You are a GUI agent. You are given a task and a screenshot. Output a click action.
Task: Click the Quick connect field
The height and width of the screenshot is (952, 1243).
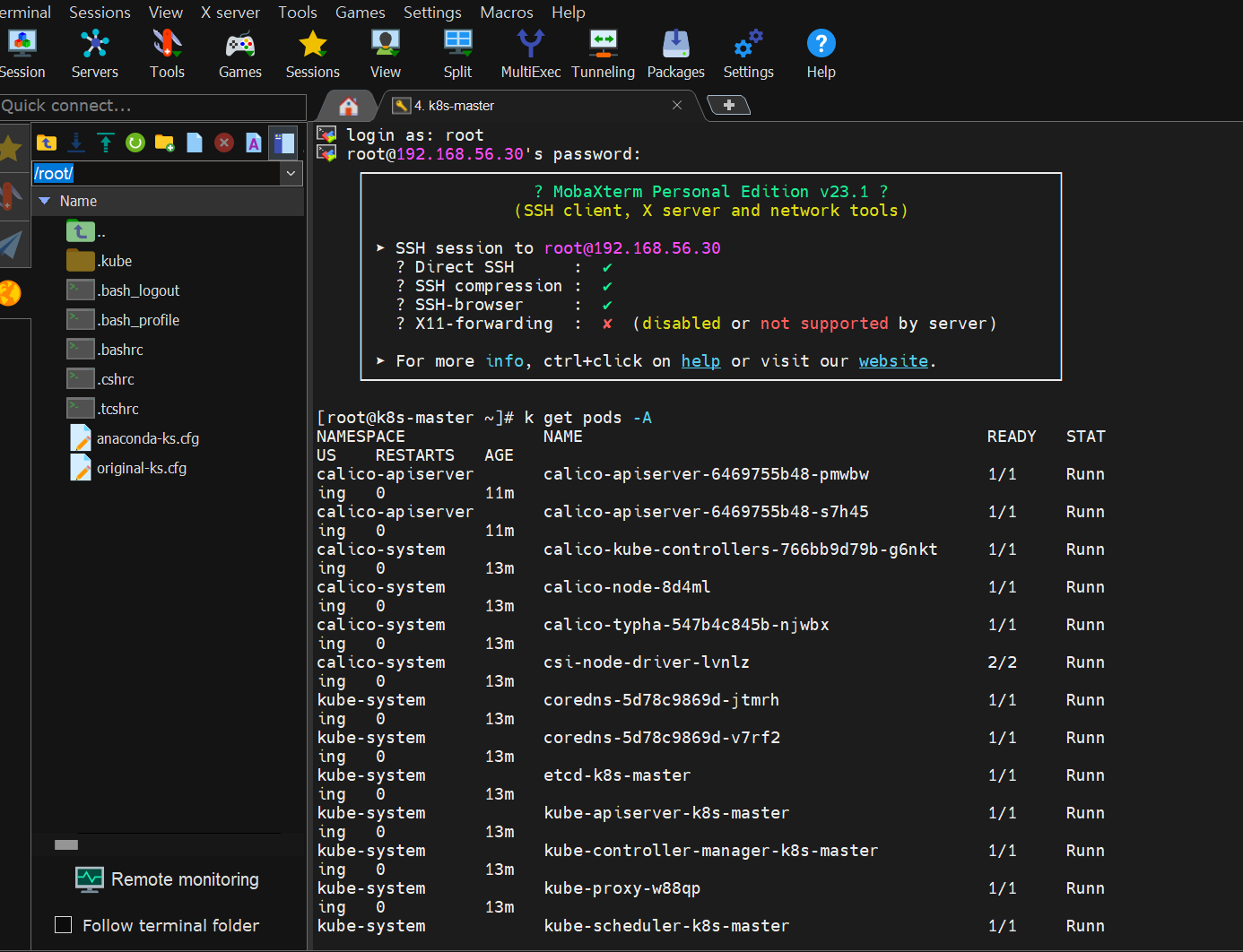click(x=152, y=106)
